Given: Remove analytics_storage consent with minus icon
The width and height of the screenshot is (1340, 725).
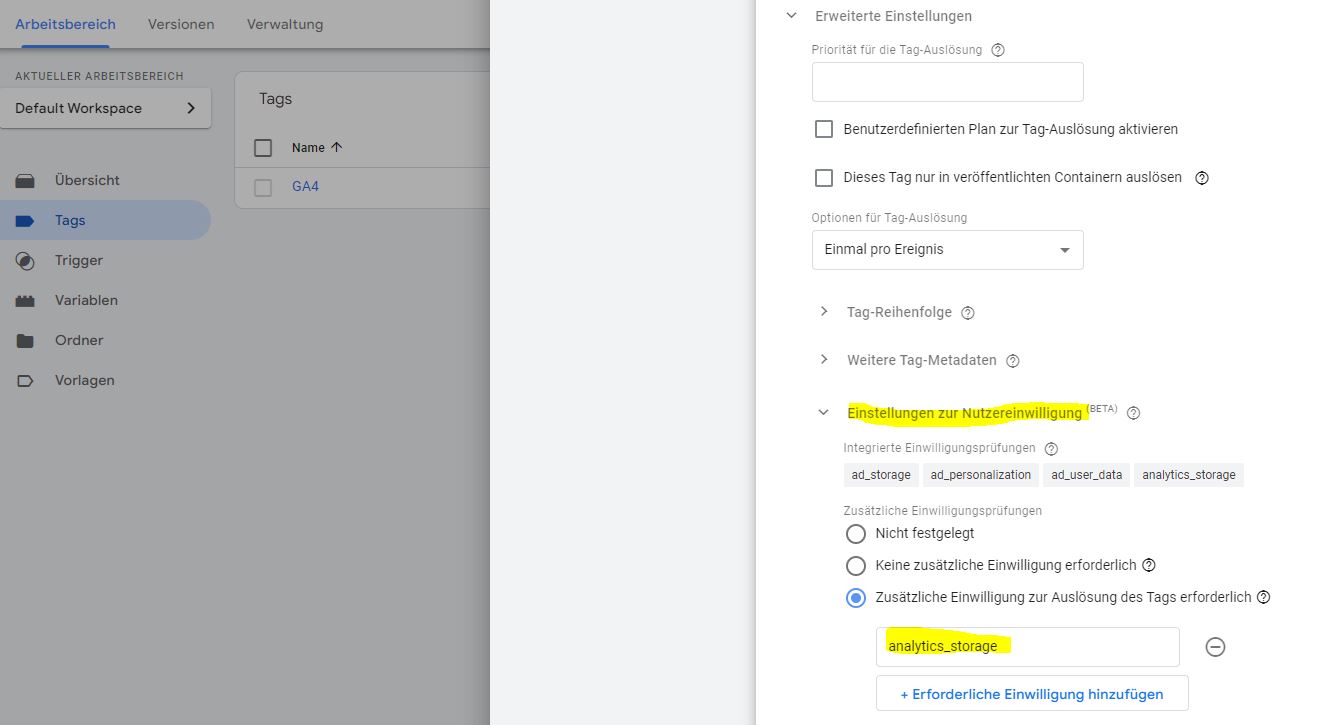Looking at the screenshot, I should [x=1215, y=647].
